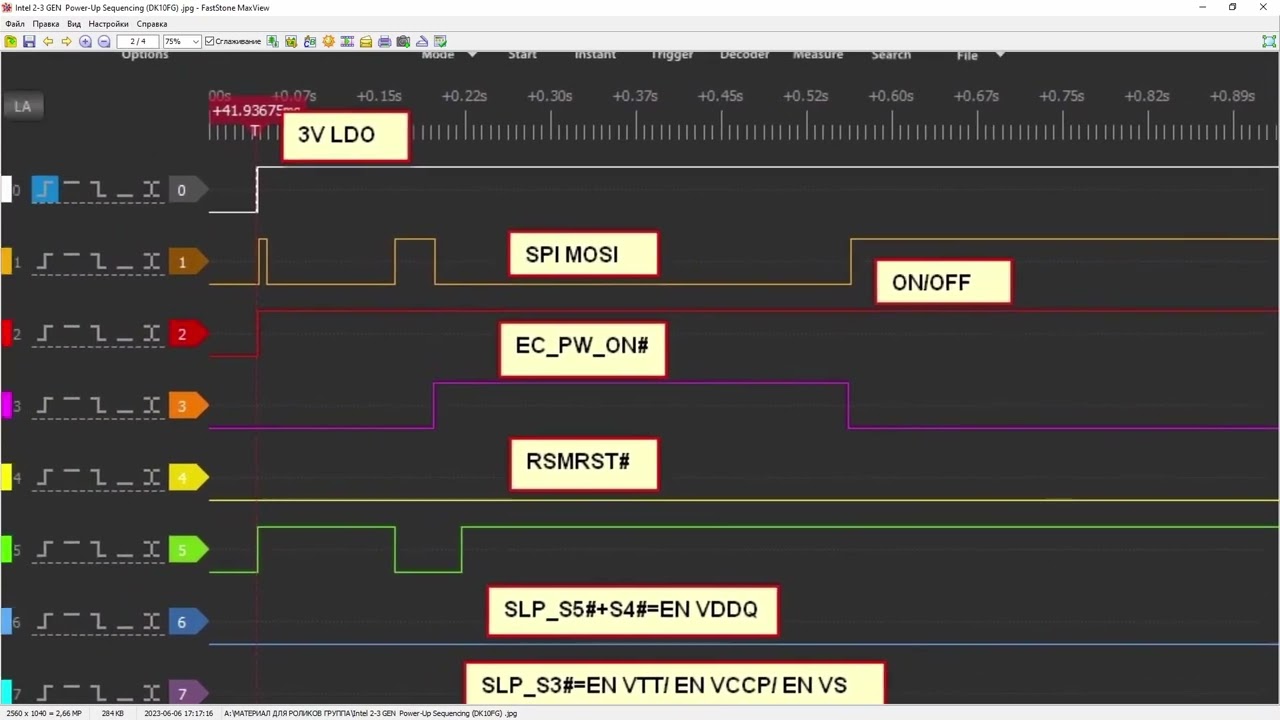Viewport: 1280px width, 720px height.
Task: Toggle the rising-edge trigger on channel 6
Action: point(45,622)
